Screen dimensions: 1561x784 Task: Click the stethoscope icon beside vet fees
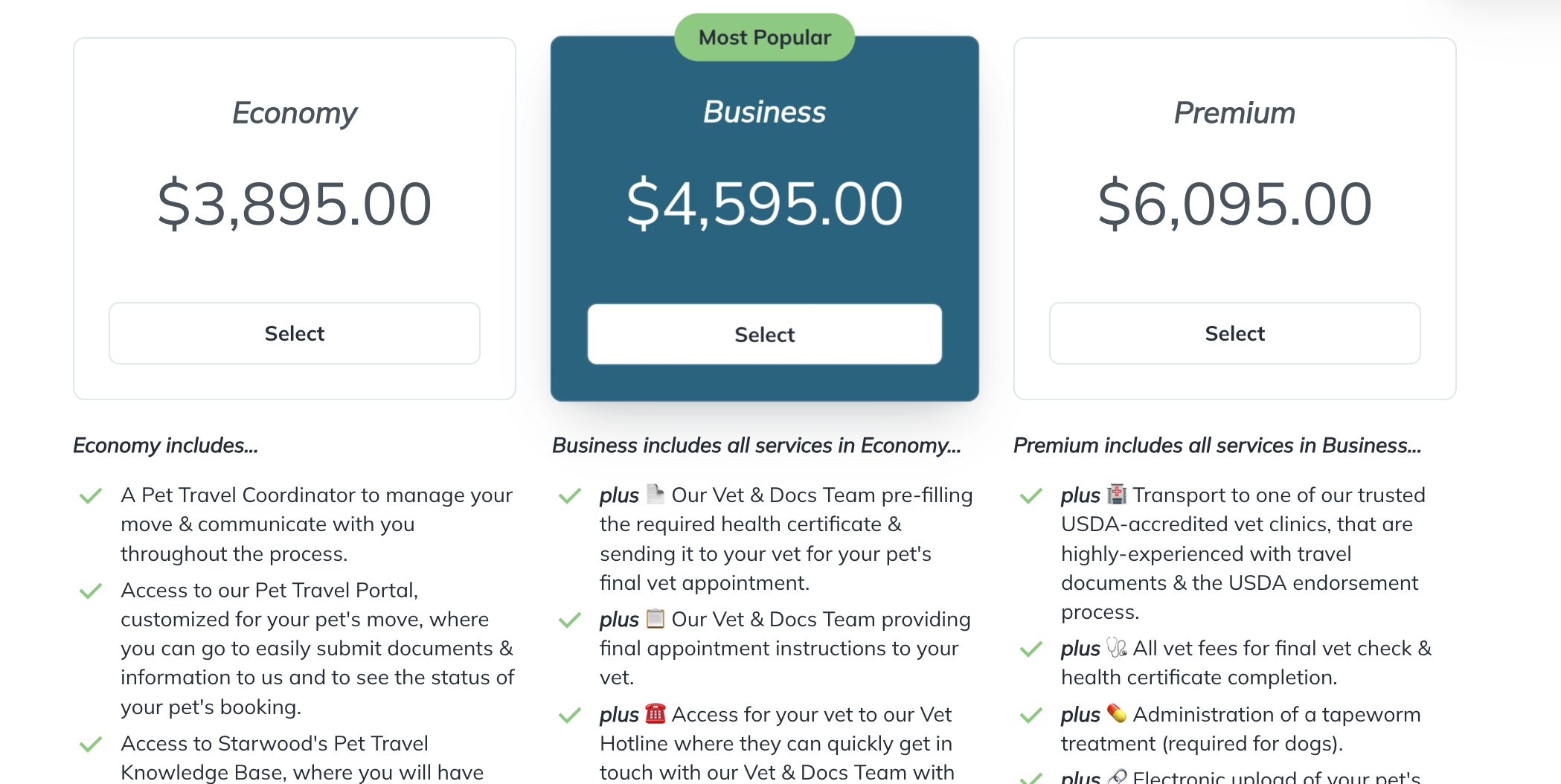[1117, 648]
